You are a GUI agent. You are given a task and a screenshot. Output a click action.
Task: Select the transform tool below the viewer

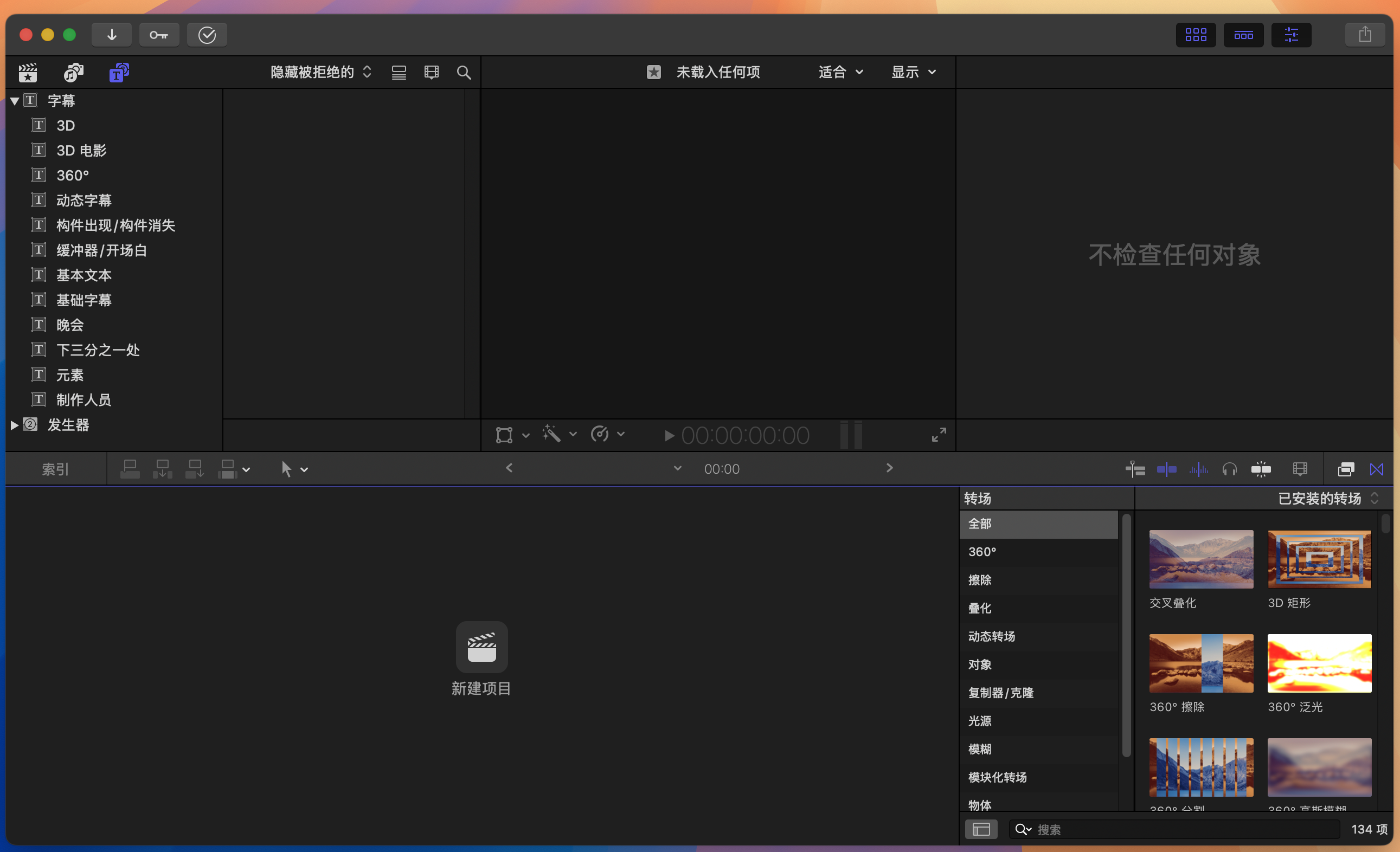click(x=502, y=435)
